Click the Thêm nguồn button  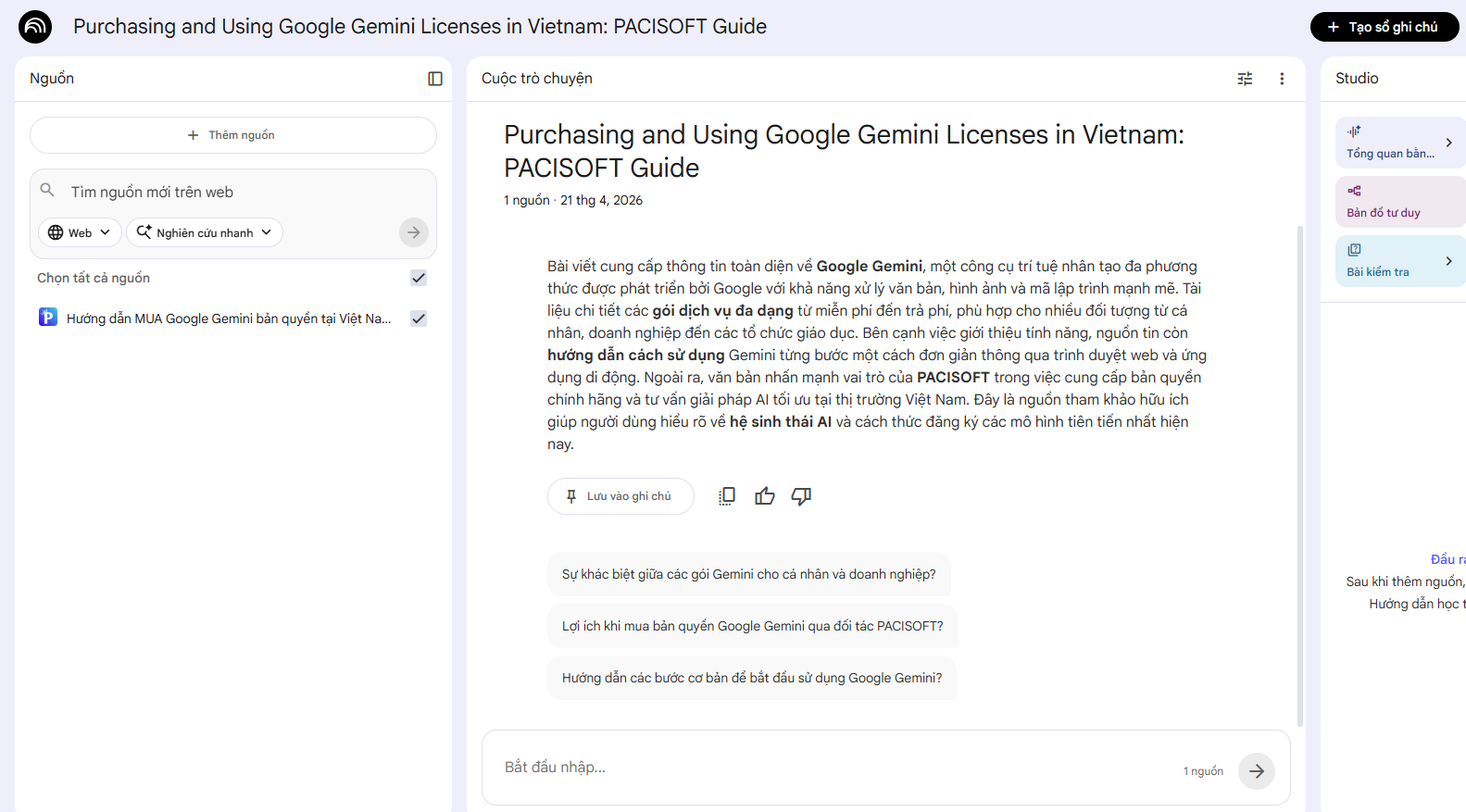click(x=232, y=135)
